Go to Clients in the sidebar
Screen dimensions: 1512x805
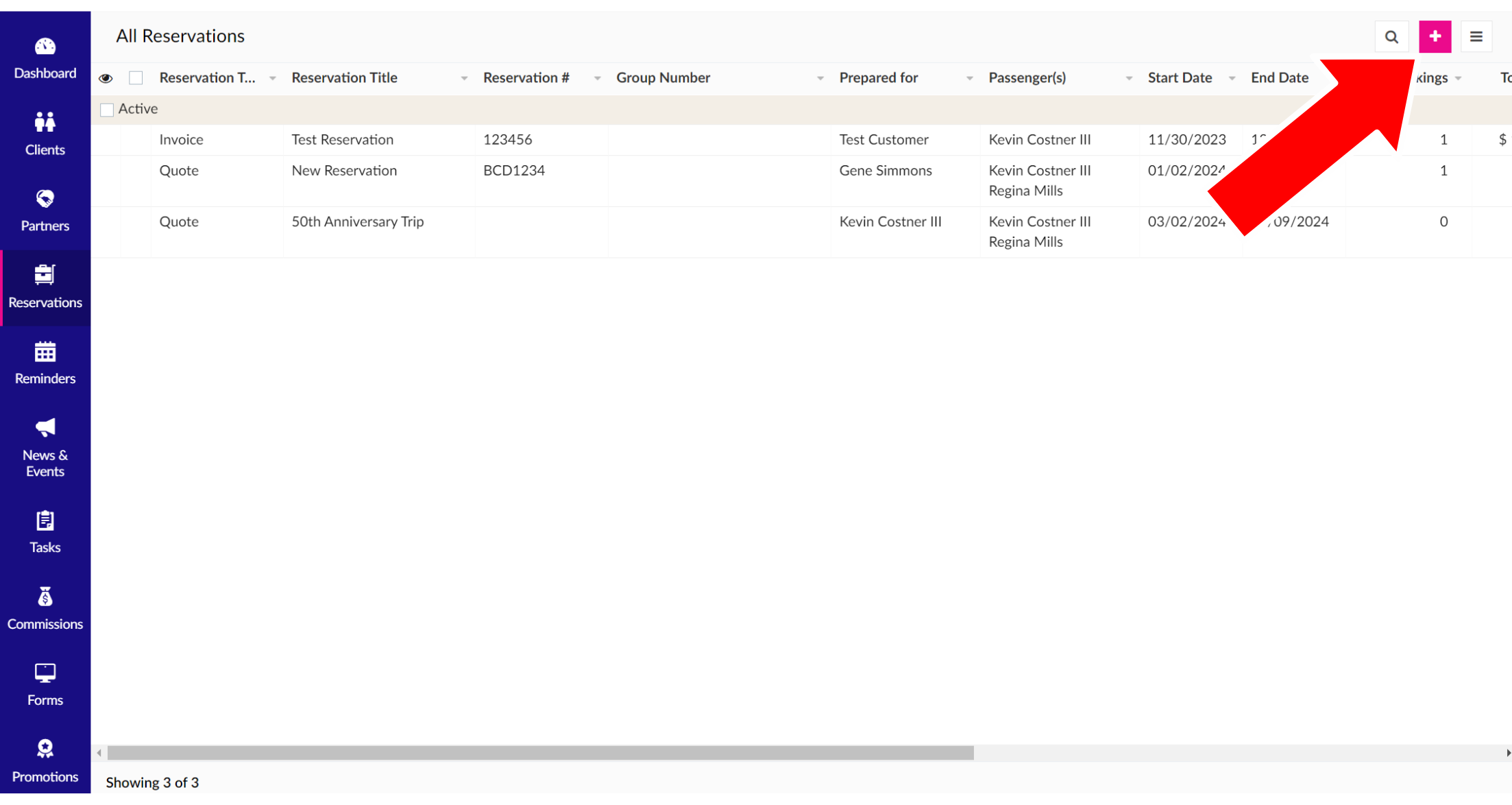point(45,134)
